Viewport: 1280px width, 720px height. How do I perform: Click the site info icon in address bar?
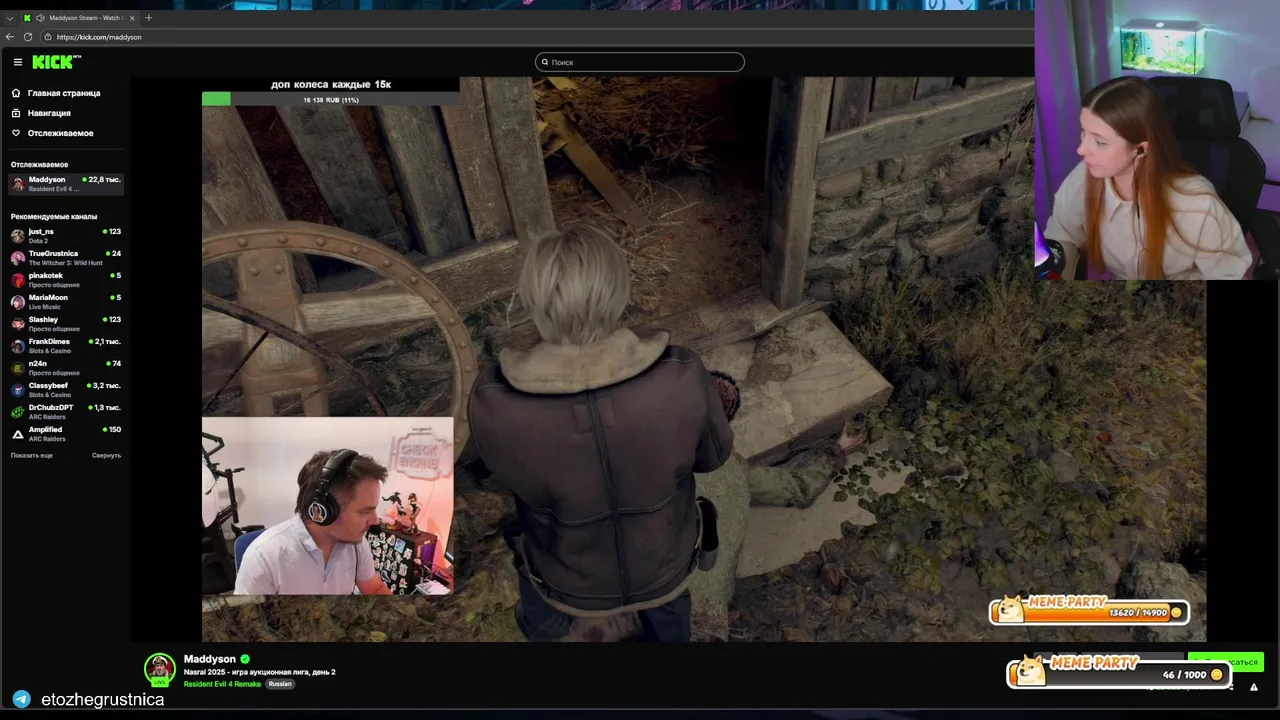47,37
